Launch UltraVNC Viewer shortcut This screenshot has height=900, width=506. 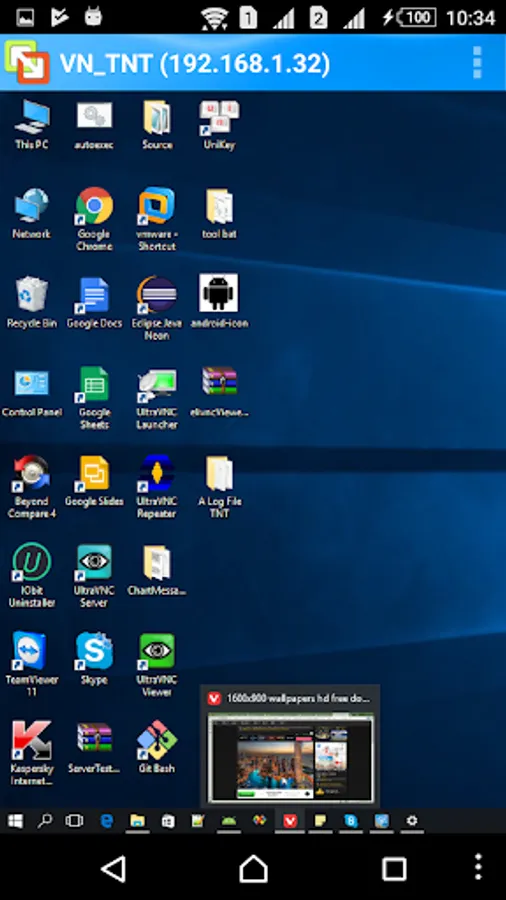pos(157,665)
